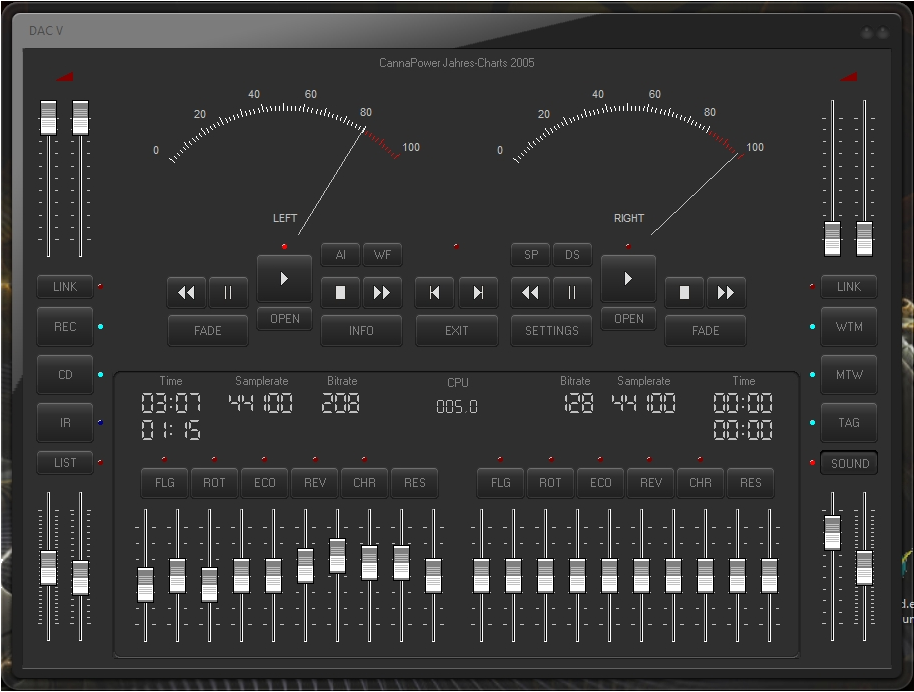
Task: Show the track INFO
Action: pos(361,331)
